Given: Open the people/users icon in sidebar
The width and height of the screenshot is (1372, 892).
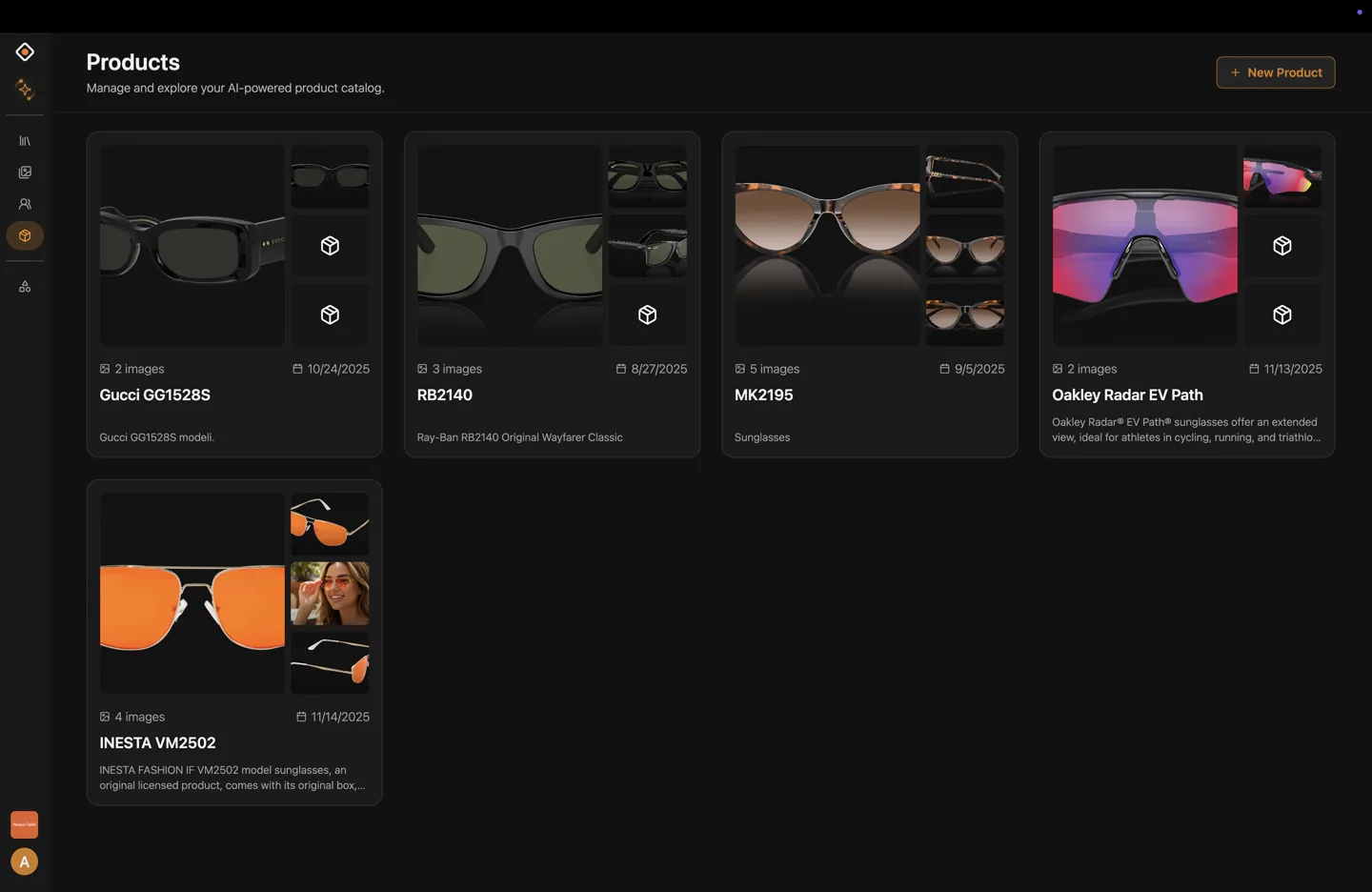Looking at the screenshot, I should [25, 204].
